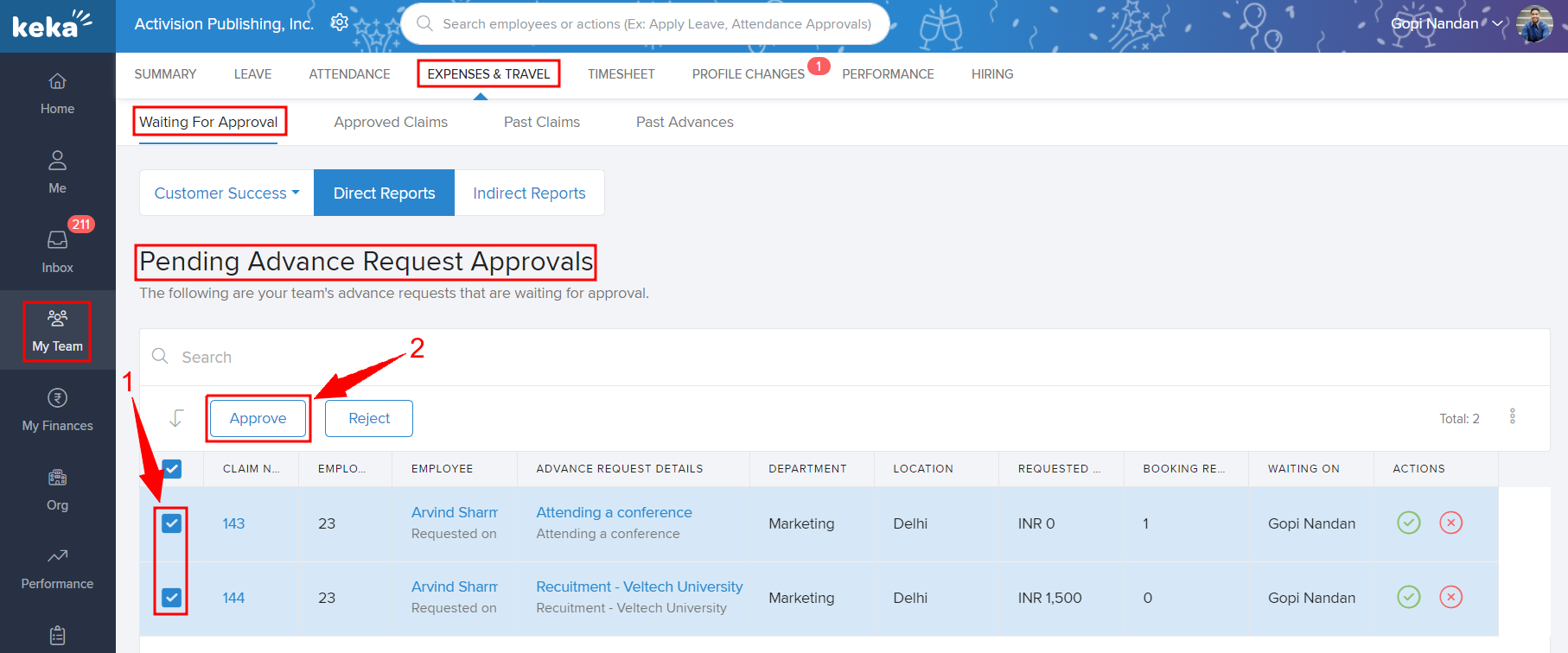Screen dimensions: 1568x653
Task: Uncheck the checkbox for claim 144
Action: (x=172, y=597)
